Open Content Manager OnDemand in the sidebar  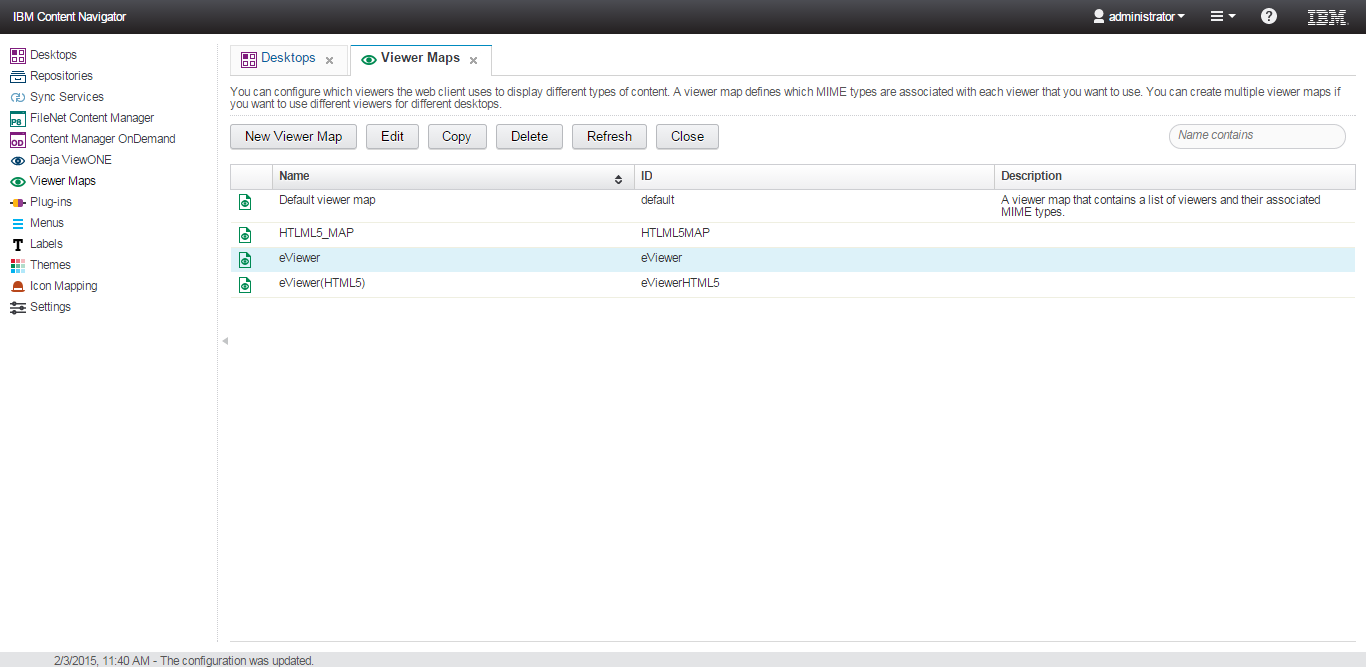click(x=103, y=139)
